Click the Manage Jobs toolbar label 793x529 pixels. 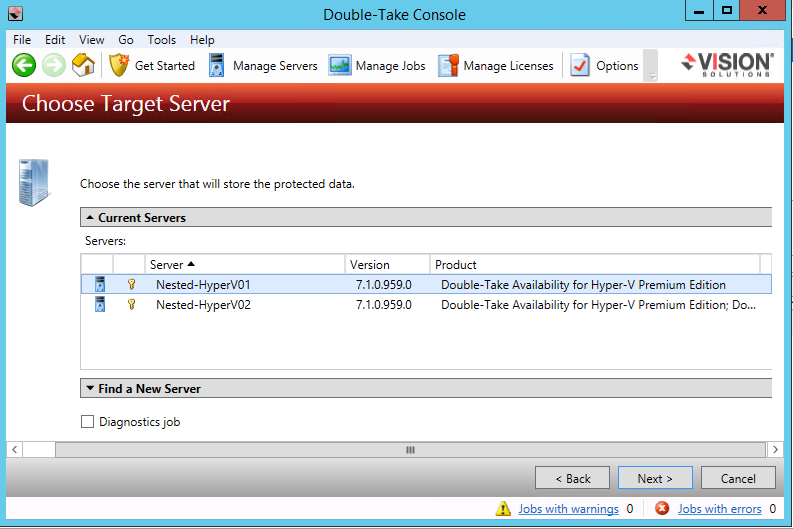click(390, 66)
